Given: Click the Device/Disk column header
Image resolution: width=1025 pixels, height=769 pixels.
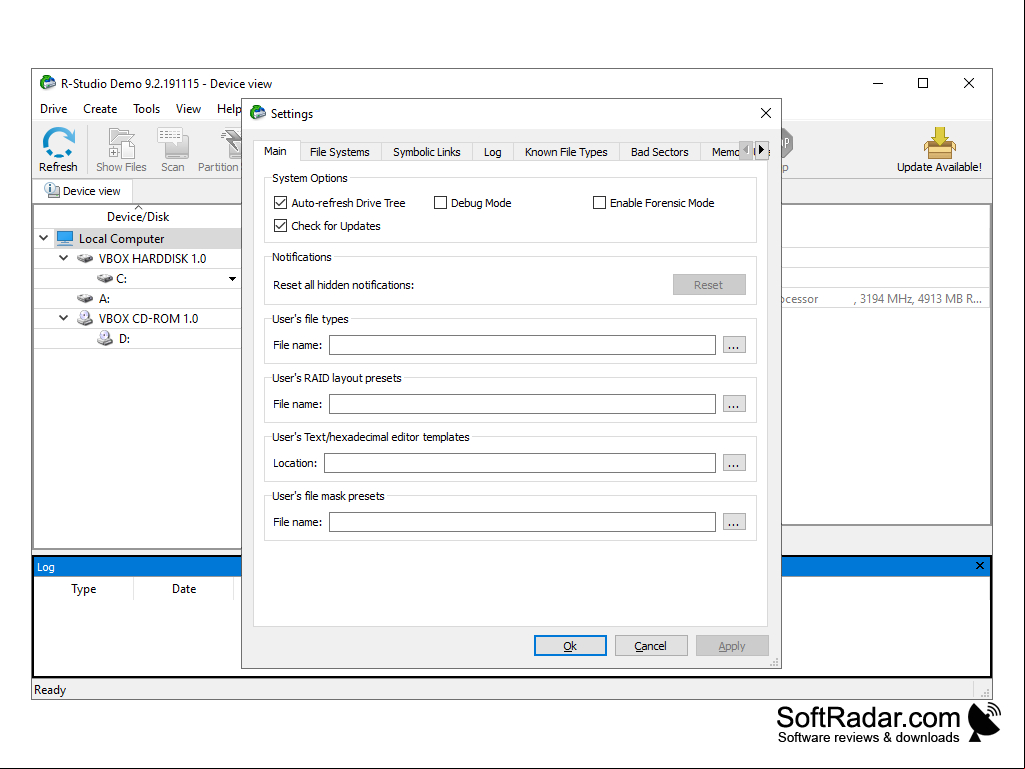Looking at the screenshot, I should tap(138, 216).
